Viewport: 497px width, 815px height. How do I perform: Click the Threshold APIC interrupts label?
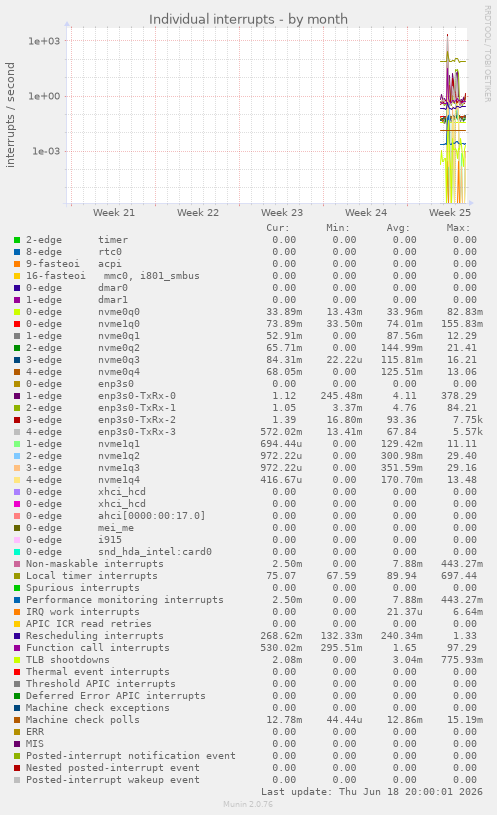click(x=101, y=683)
